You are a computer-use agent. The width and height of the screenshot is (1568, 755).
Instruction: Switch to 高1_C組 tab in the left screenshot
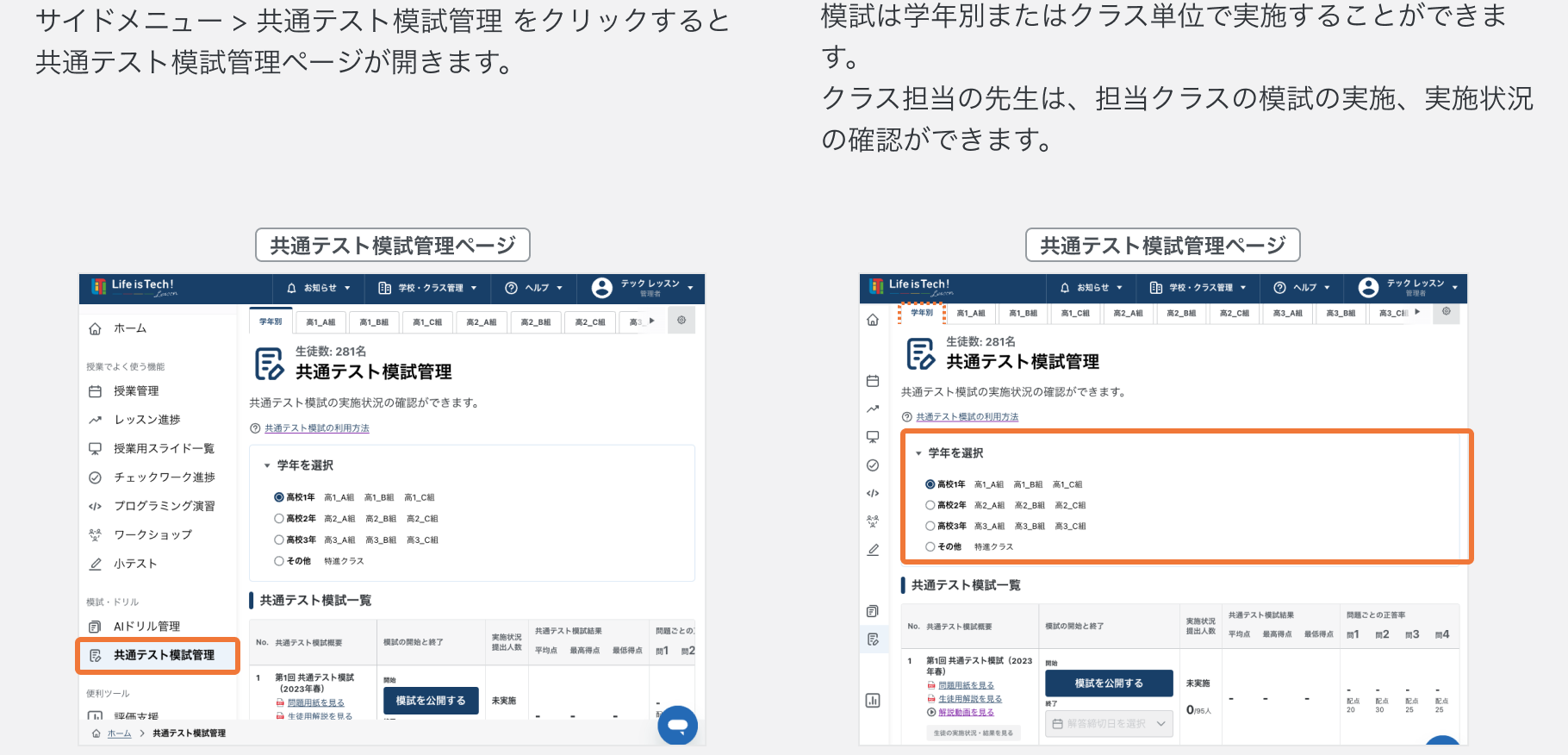pyautogui.click(x=427, y=322)
